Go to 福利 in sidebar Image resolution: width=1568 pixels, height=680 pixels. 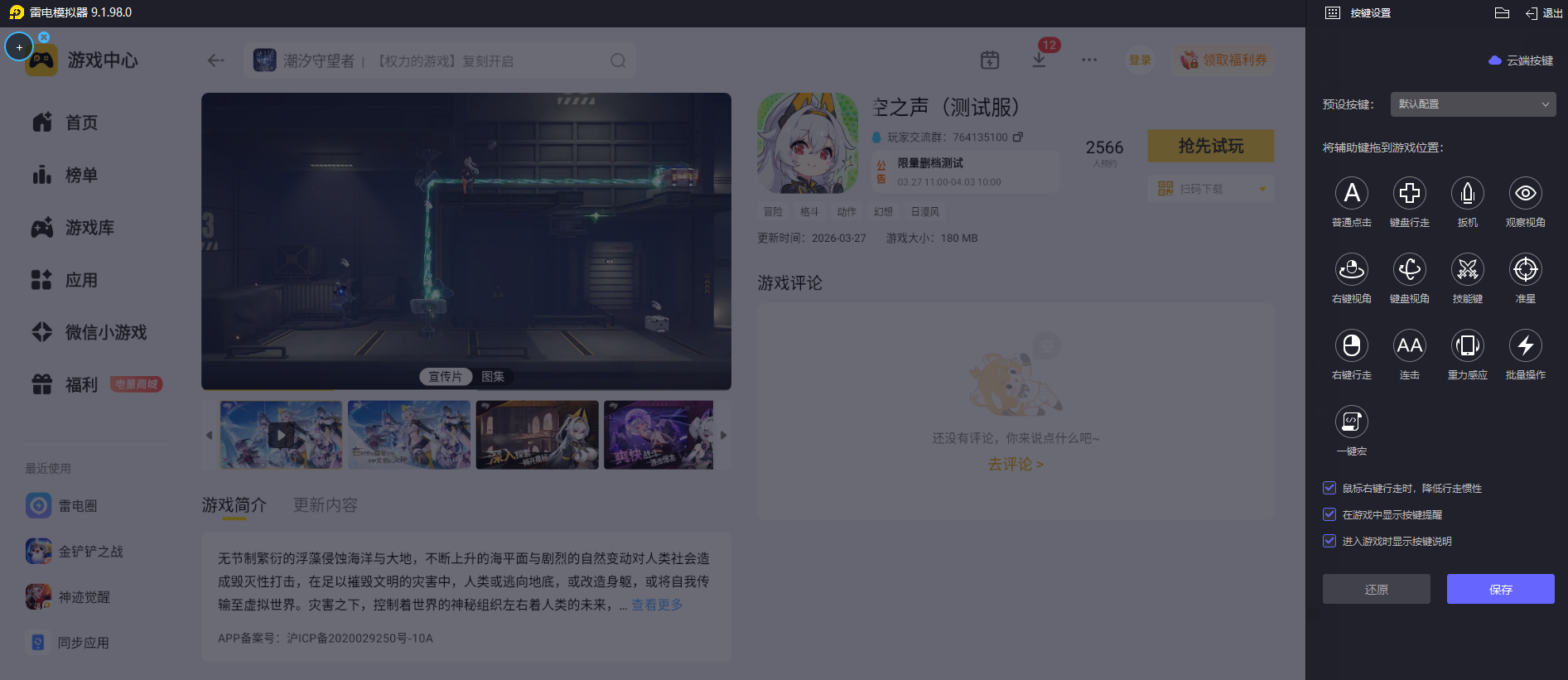[x=65, y=384]
